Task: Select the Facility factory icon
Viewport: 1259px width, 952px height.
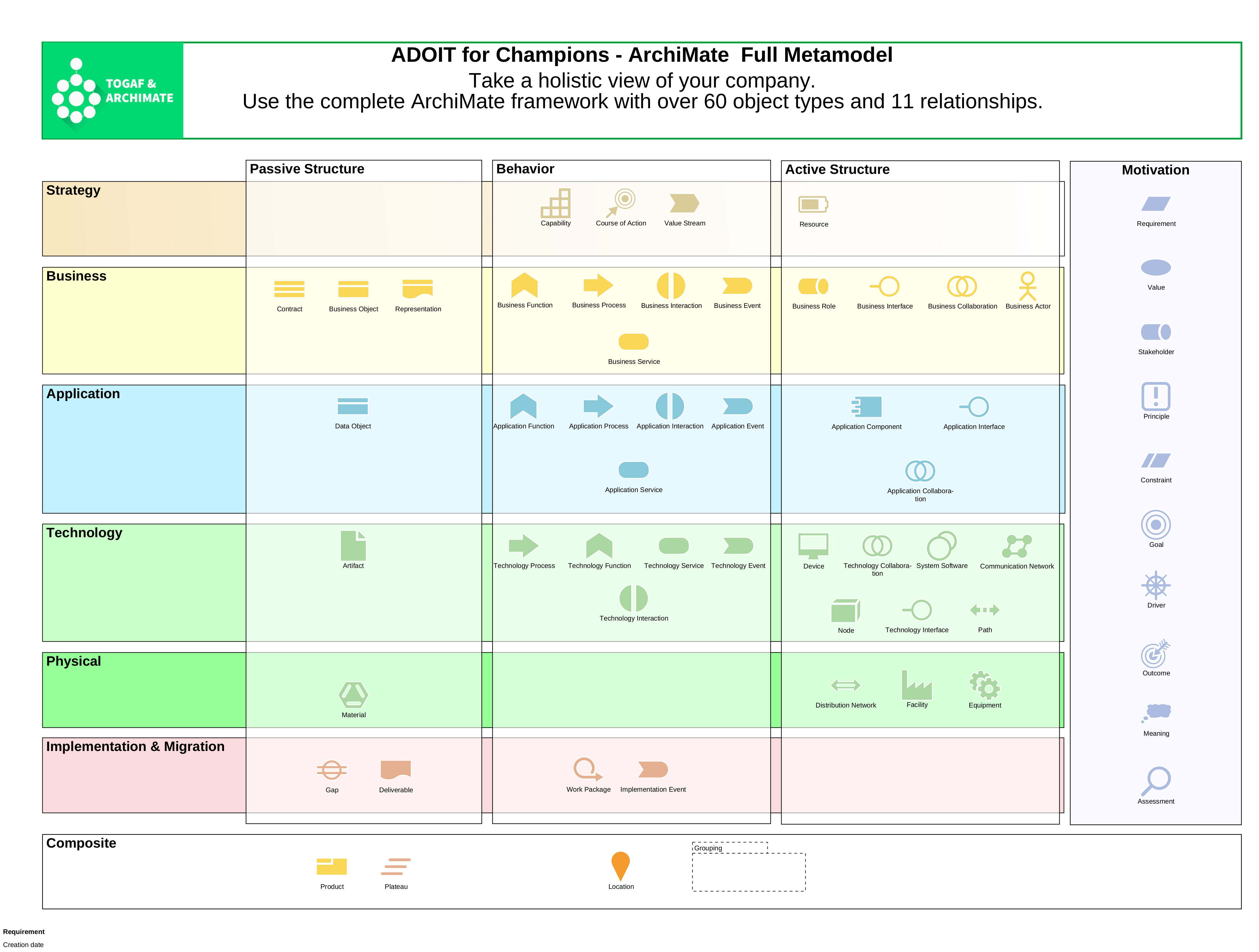Action: 917,685
